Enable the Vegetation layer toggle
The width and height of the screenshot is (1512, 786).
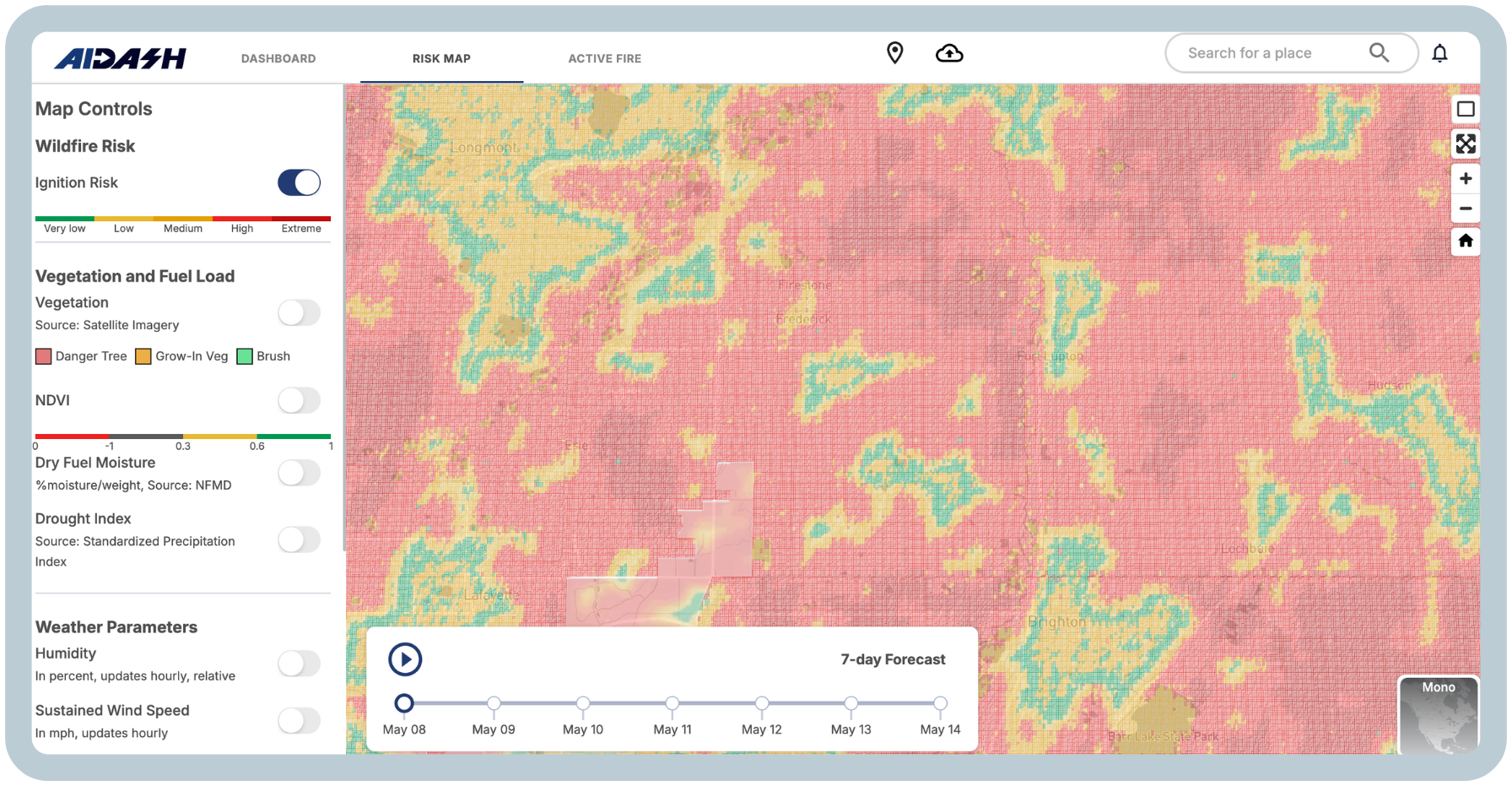[x=300, y=313]
